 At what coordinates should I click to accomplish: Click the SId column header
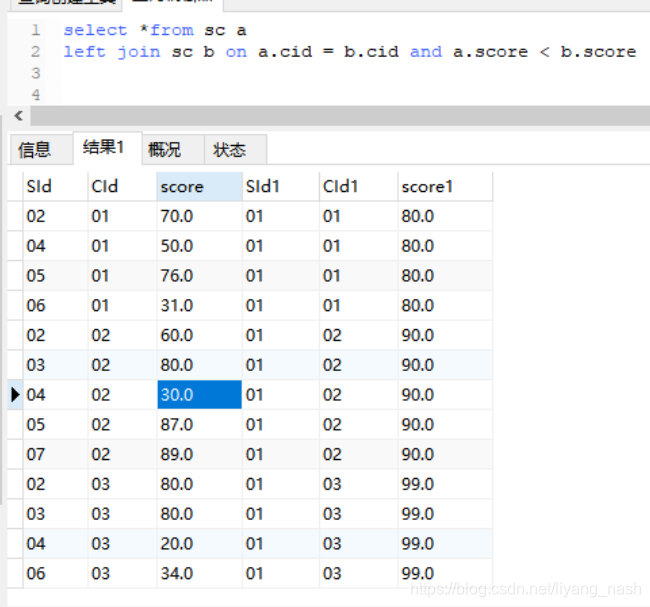coord(56,187)
